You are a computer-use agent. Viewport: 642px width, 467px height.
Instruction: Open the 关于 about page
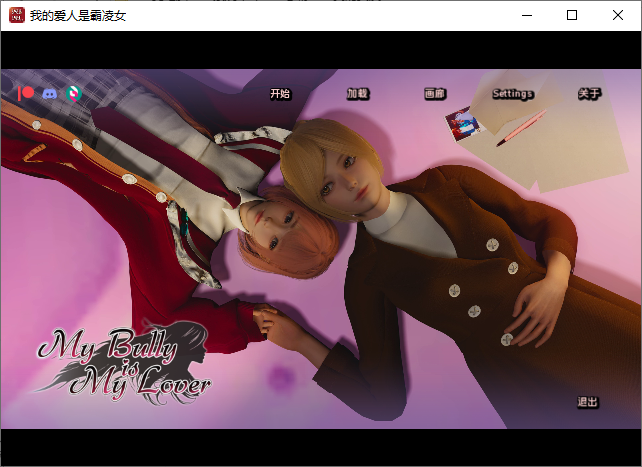[x=589, y=94]
